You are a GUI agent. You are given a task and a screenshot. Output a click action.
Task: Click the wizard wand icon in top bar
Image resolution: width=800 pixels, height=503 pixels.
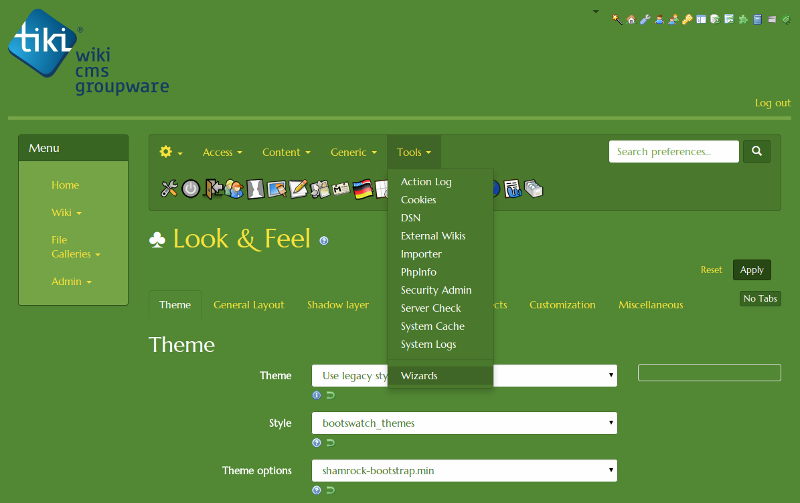coord(617,19)
